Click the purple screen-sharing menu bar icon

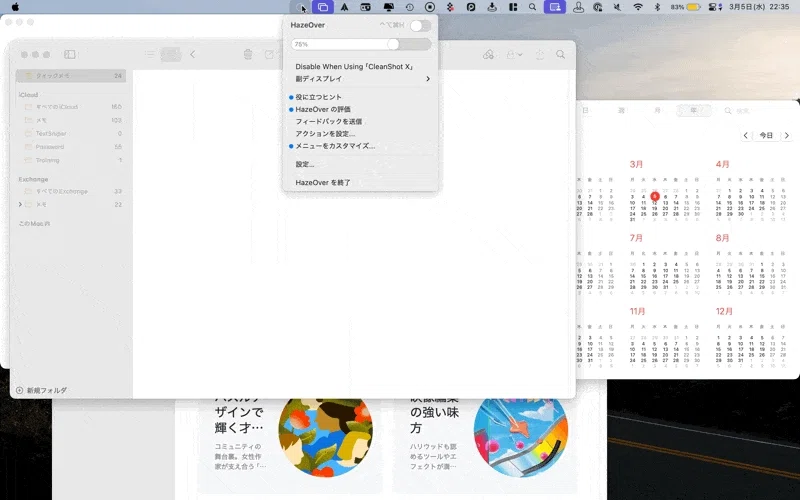point(555,7)
